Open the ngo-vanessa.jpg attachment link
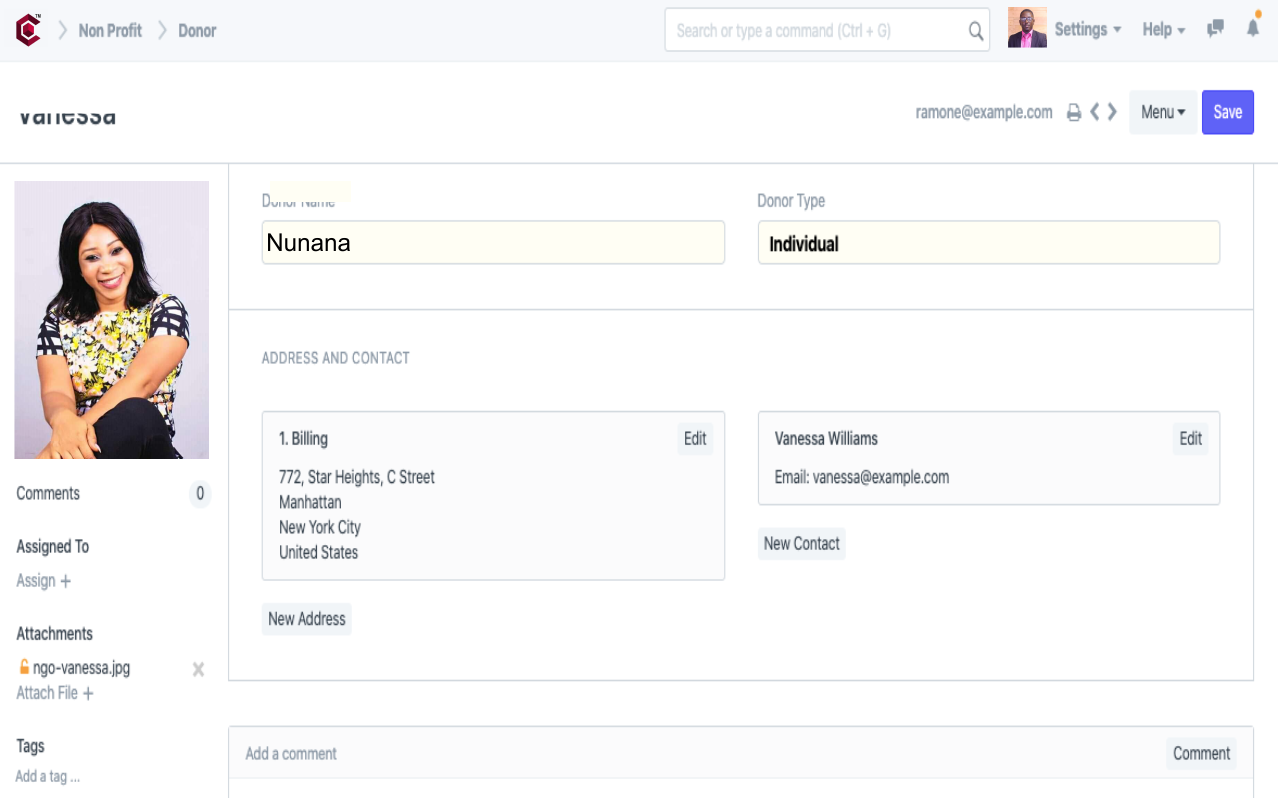1278x798 pixels. (81, 668)
